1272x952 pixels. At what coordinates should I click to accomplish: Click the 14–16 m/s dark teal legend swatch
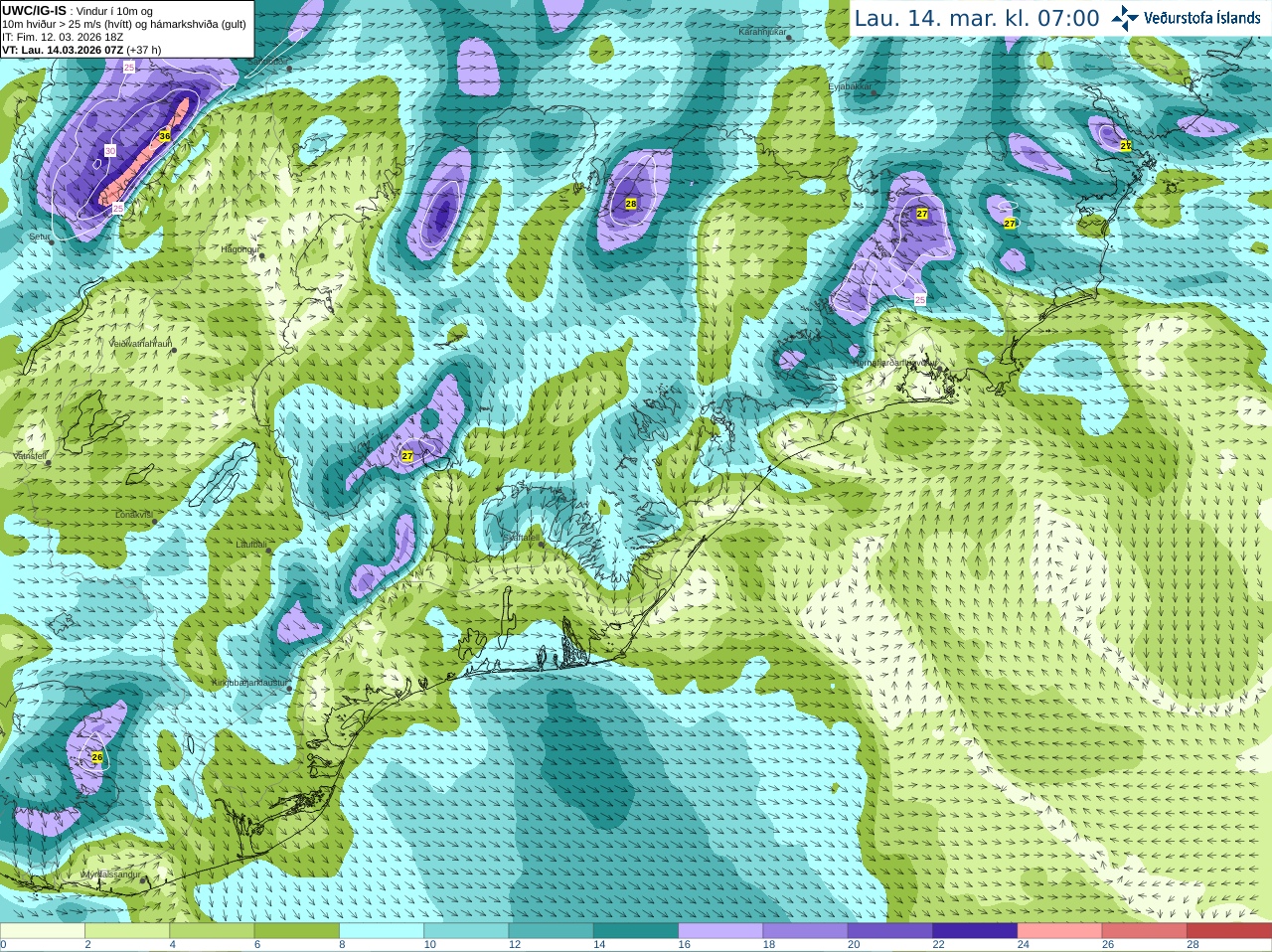(x=636, y=931)
